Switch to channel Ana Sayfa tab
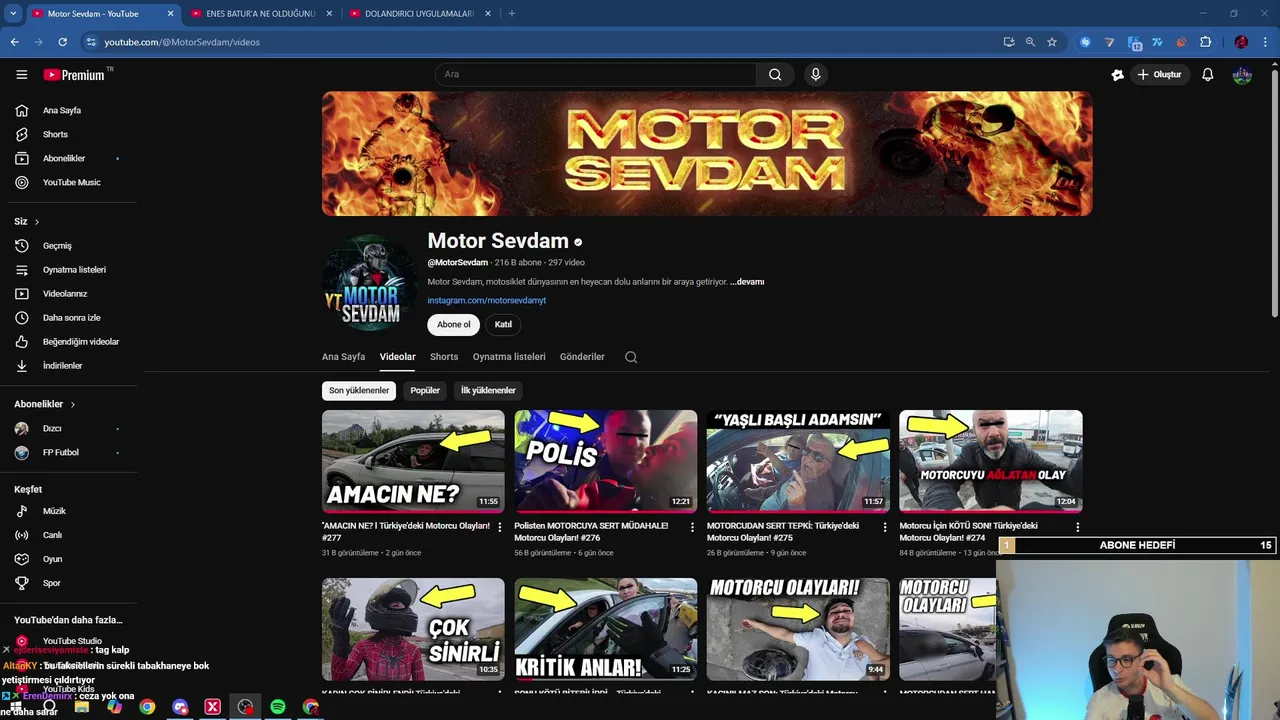Viewport: 1280px width, 720px height. coord(343,357)
